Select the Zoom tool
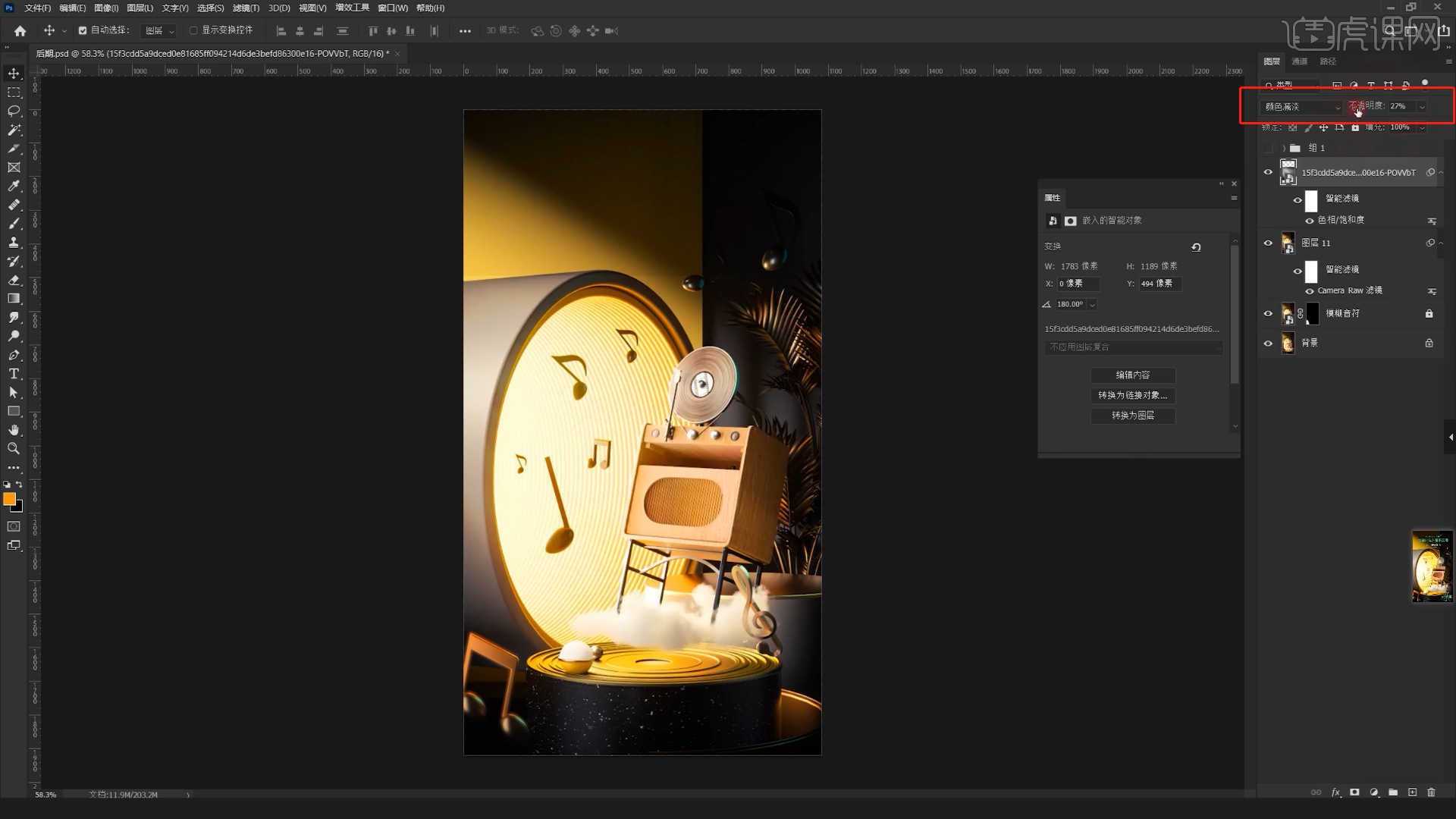This screenshot has width=1456, height=819. tap(14, 448)
